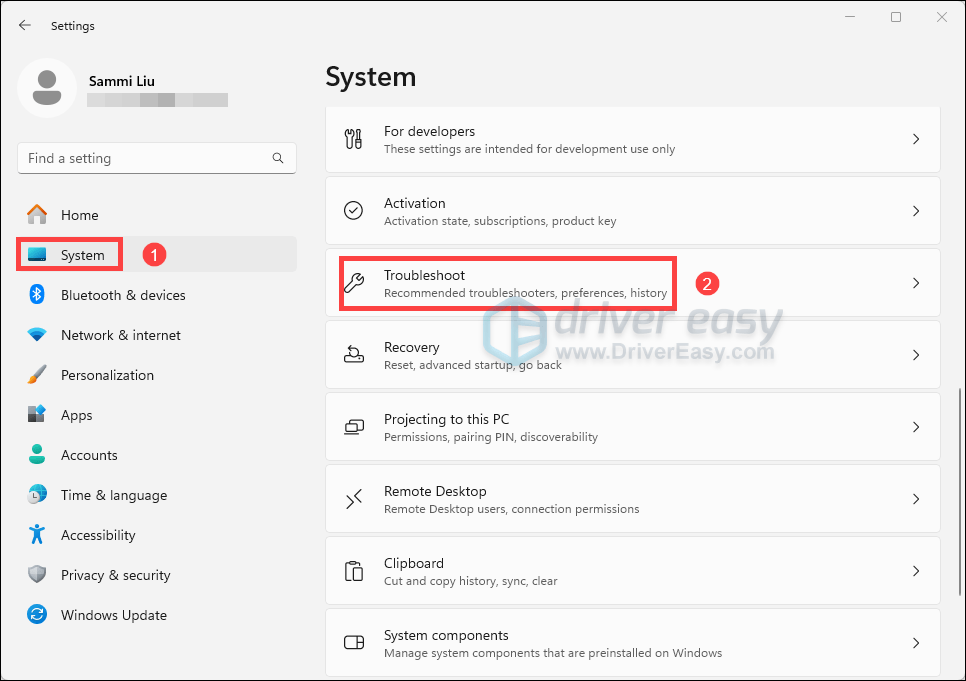
Task: Focus the Find a setting search box
Action: [145, 158]
